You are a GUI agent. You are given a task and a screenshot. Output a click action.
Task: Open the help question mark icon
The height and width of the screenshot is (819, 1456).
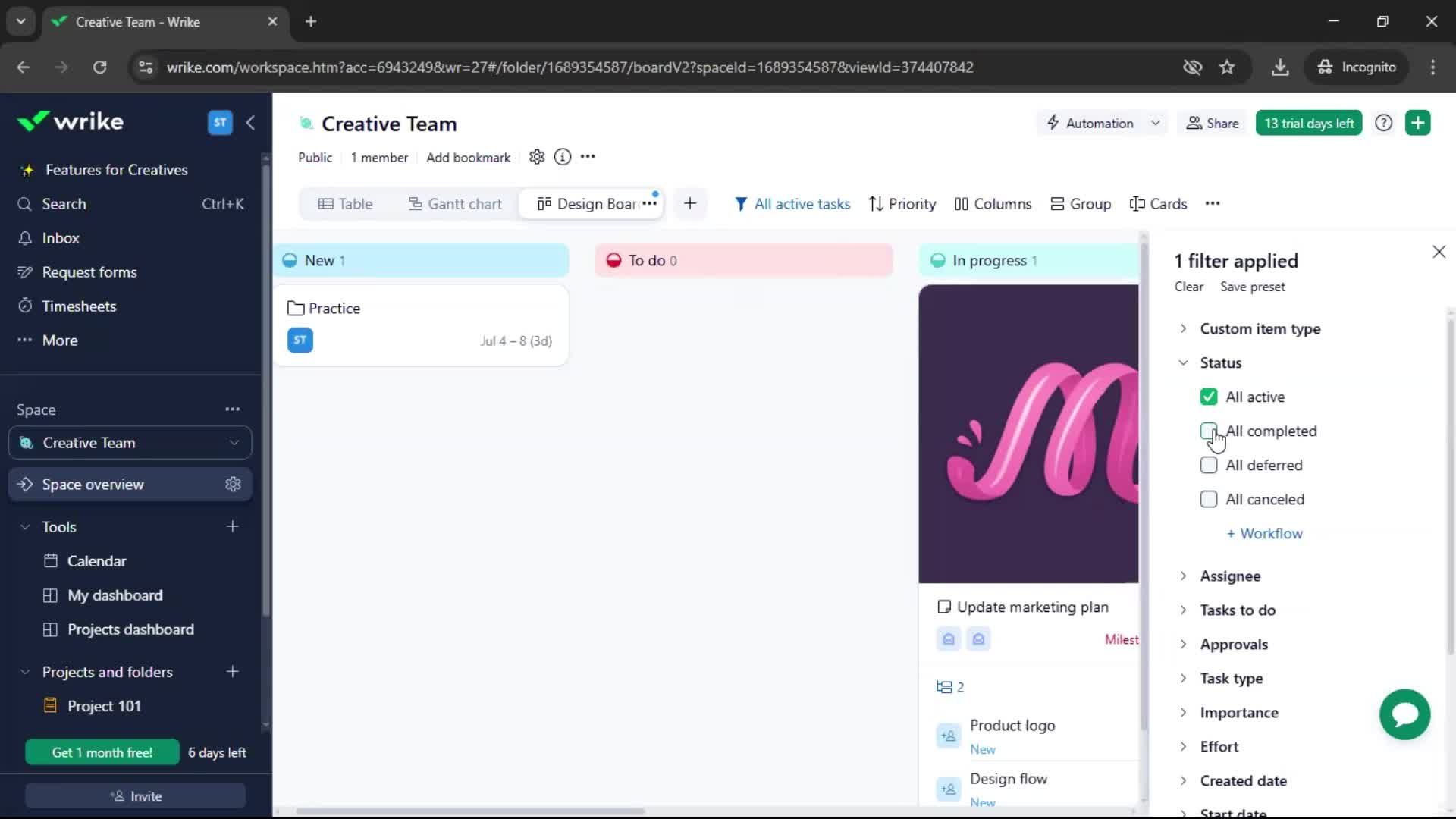pos(1384,123)
